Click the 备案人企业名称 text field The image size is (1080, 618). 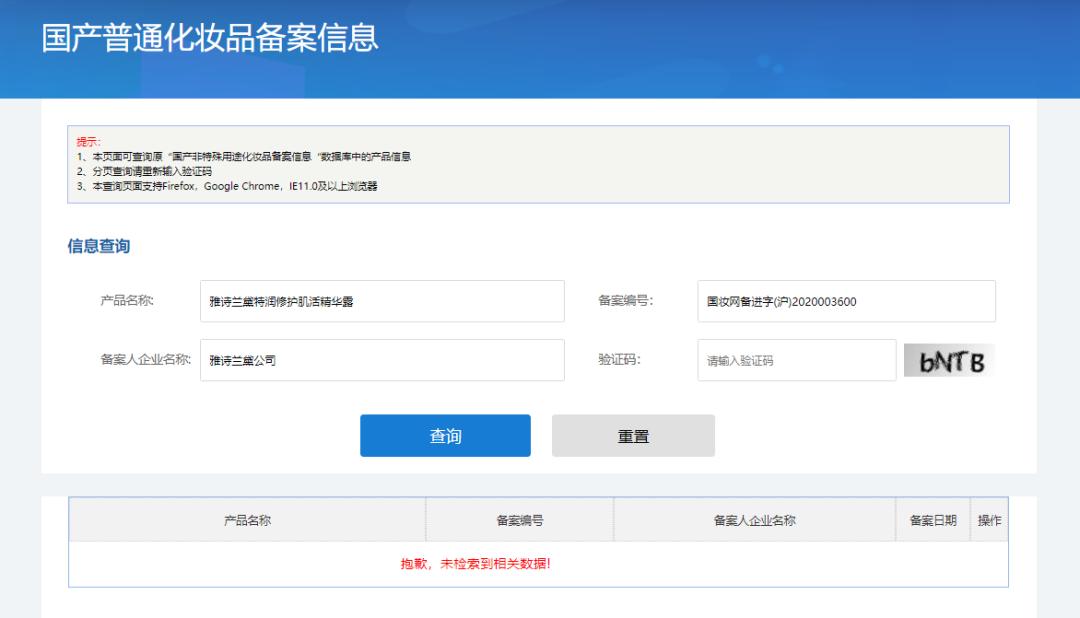coord(382,361)
